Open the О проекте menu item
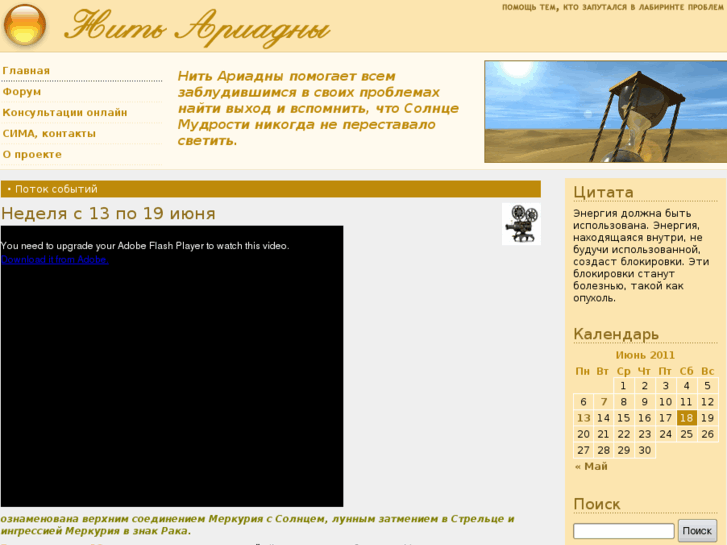Viewport: 727px width, 545px height. 32,154
